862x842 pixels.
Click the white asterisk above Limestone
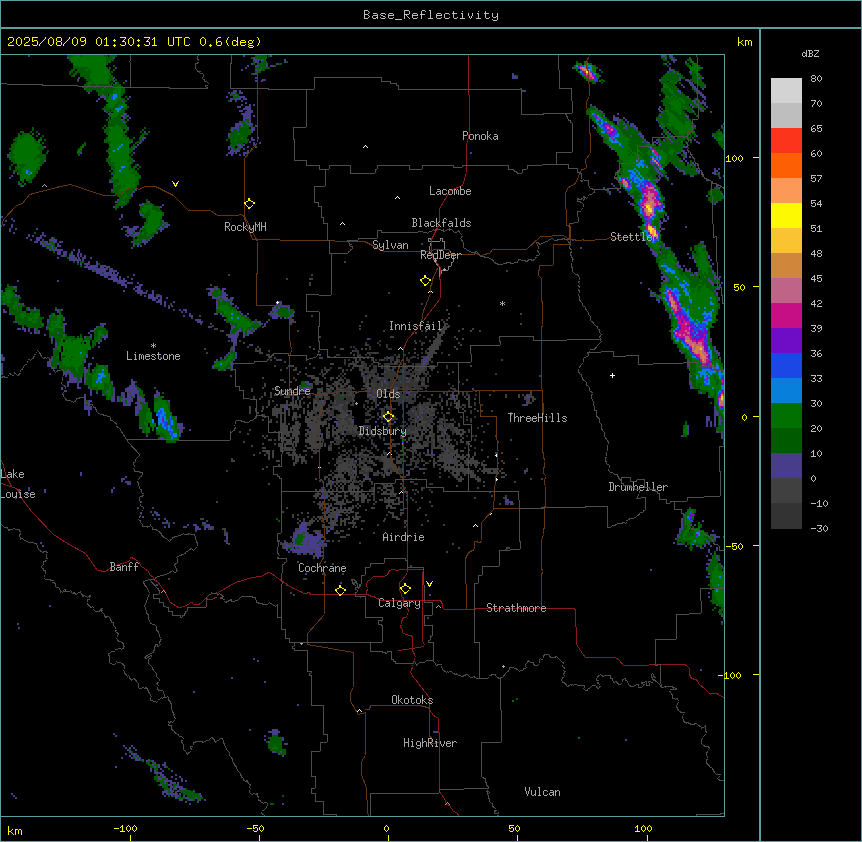click(x=154, y=346)
